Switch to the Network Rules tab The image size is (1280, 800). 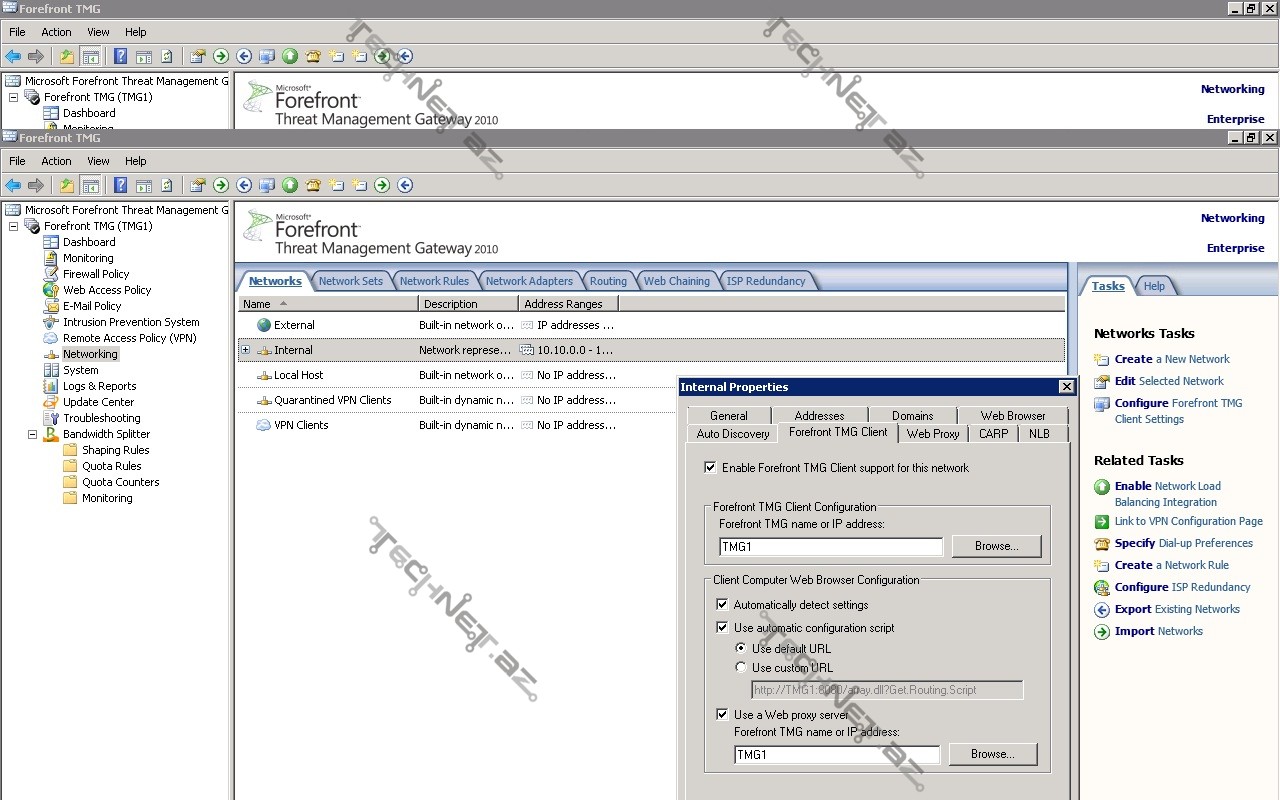434,281
